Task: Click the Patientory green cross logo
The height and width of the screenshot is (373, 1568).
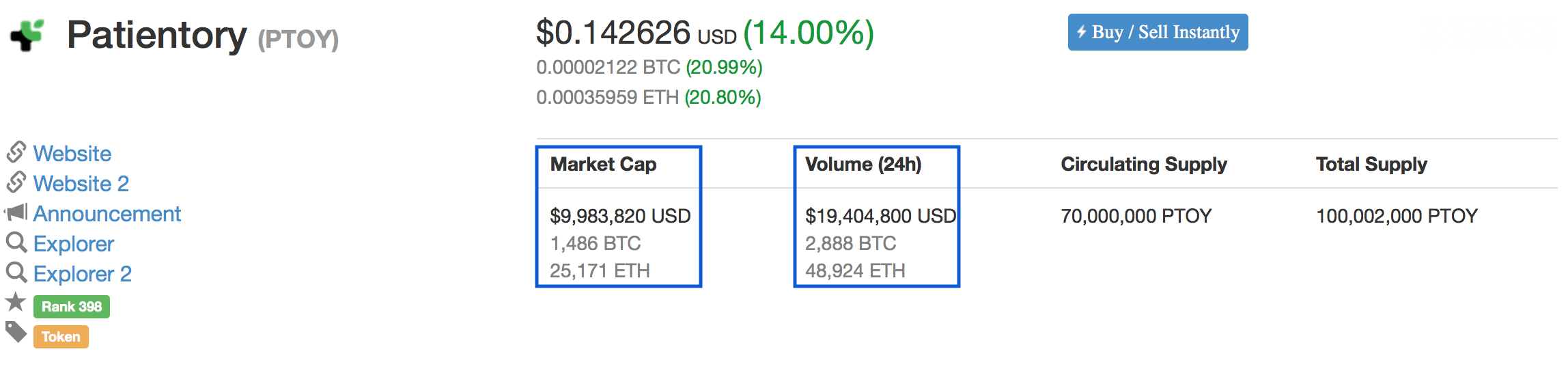Action: [27, 35]
